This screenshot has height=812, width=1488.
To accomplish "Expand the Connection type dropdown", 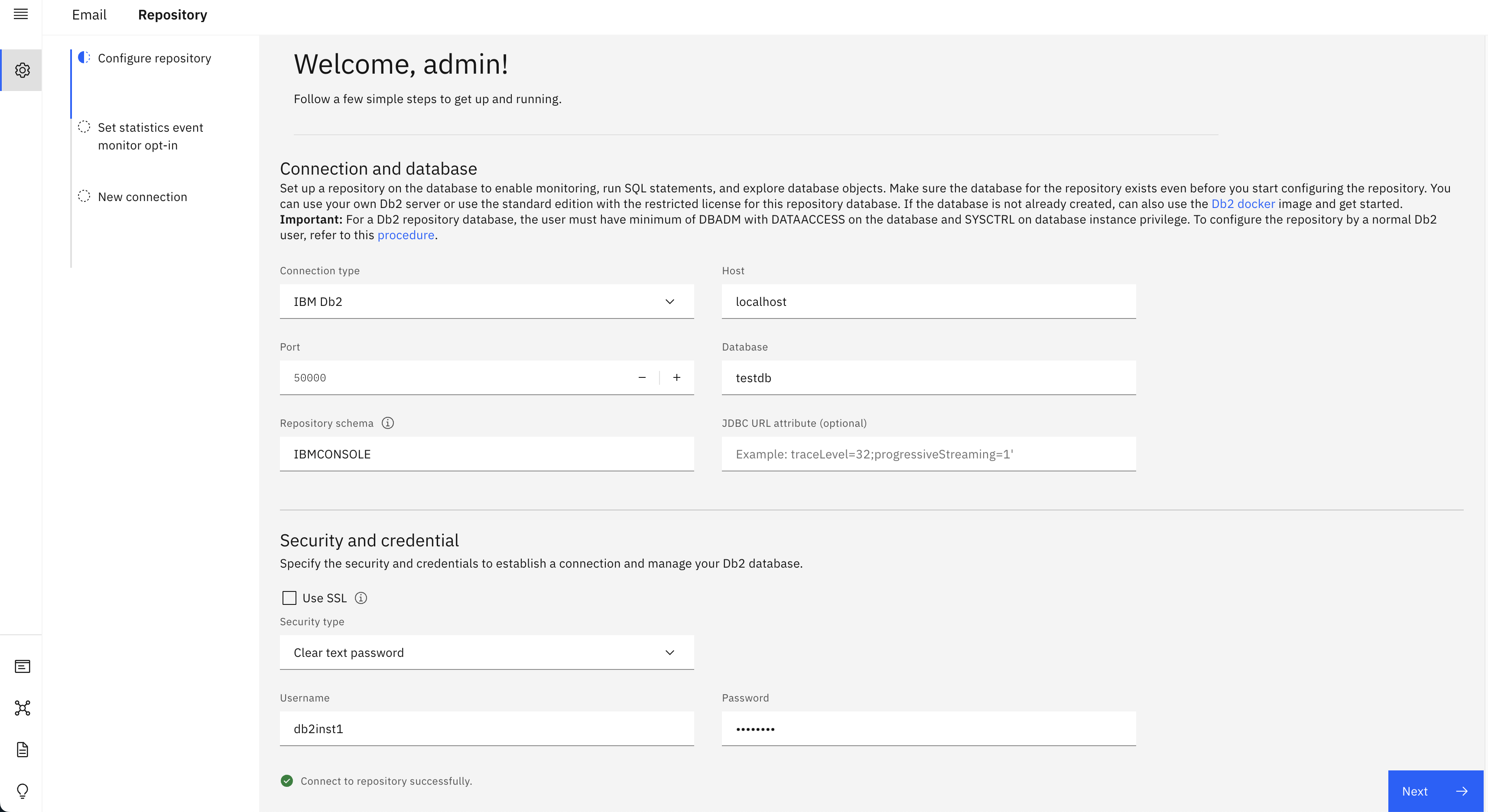I will (x=486, y=302).
